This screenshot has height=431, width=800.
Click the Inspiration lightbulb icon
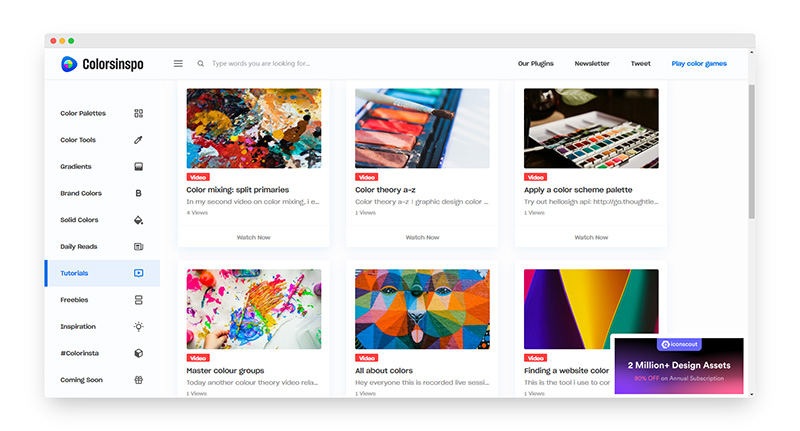coord(138,326)
